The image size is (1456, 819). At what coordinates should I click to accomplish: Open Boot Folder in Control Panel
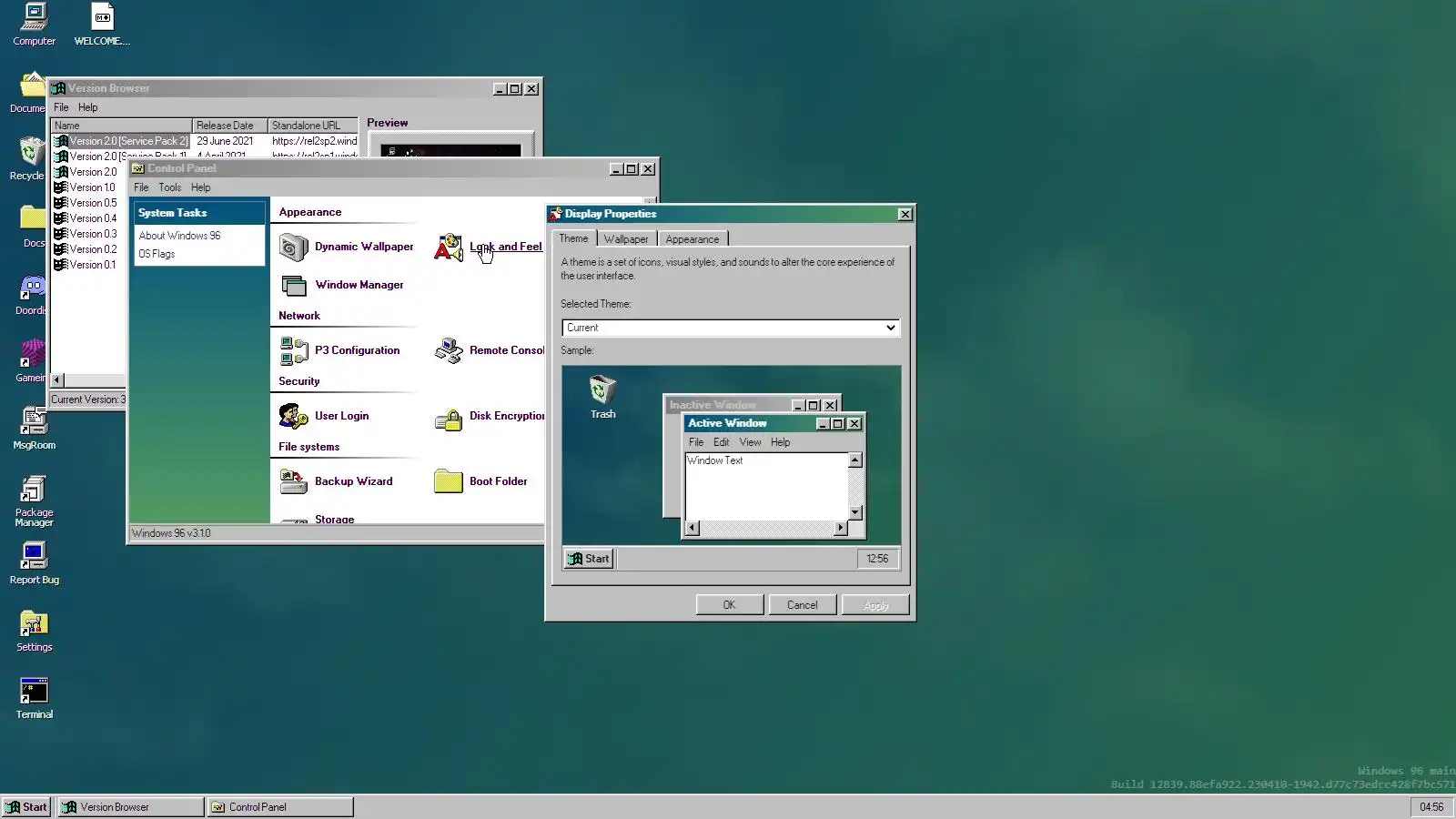point(481,481)
